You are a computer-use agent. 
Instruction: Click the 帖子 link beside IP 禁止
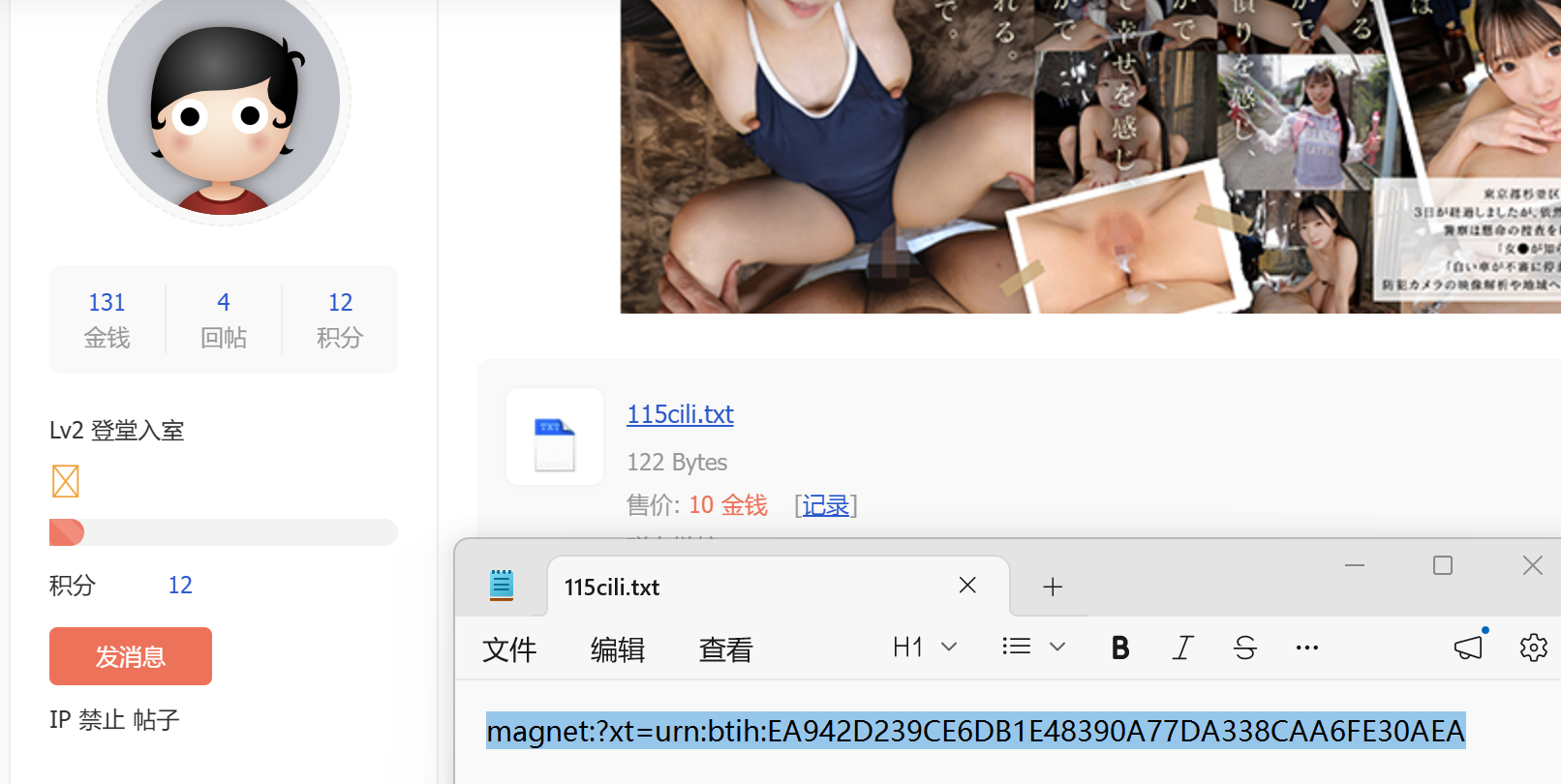(x=156, y=720)
